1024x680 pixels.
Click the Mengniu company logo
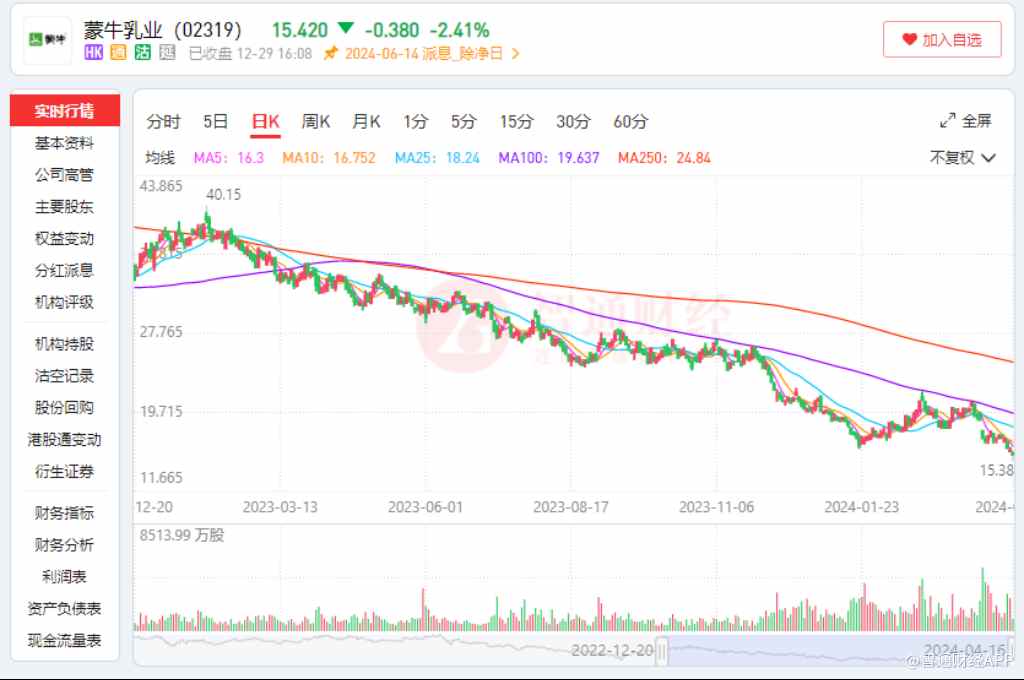click(47, 39)
